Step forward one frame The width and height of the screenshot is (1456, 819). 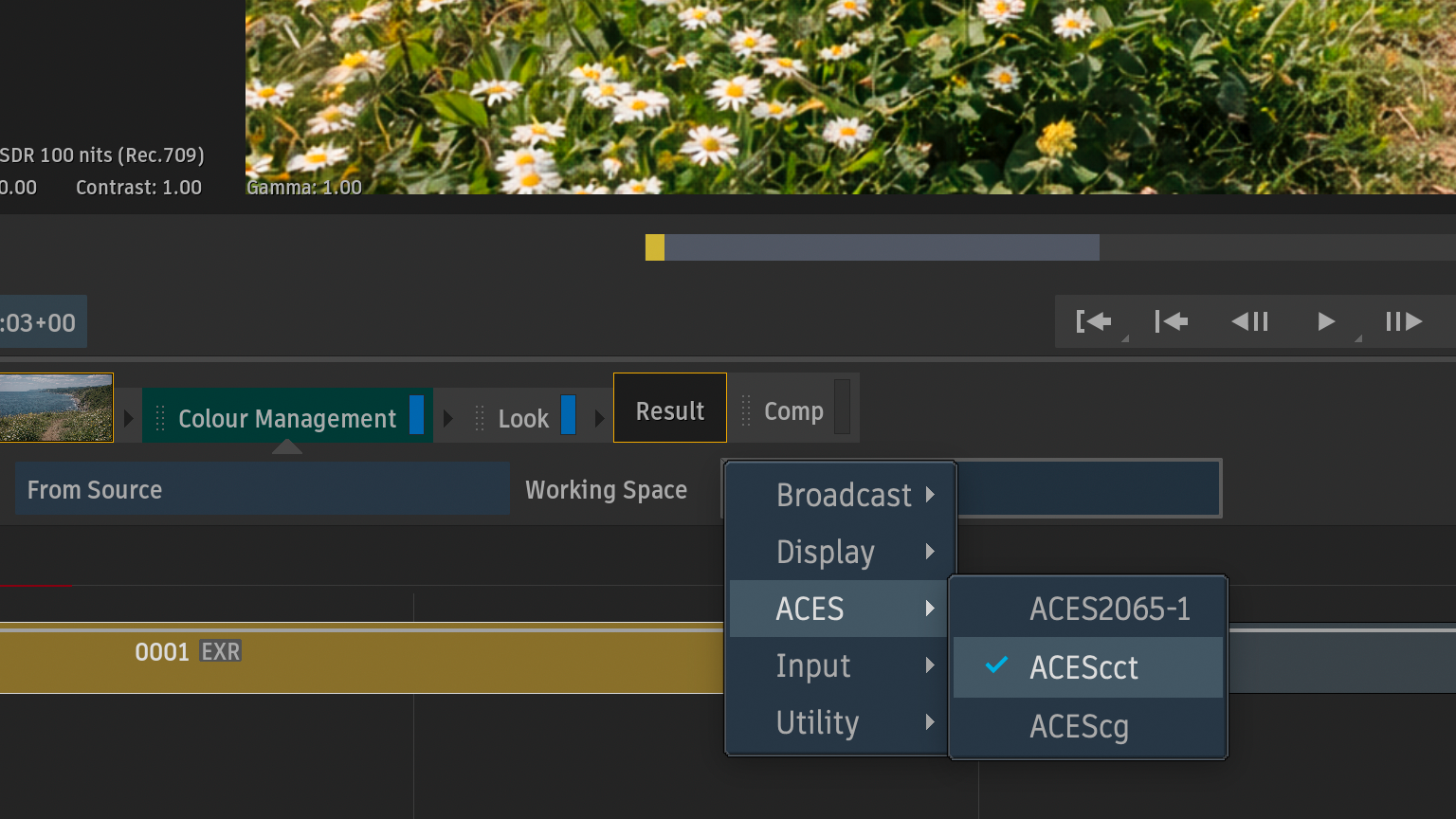(1404, 322)
